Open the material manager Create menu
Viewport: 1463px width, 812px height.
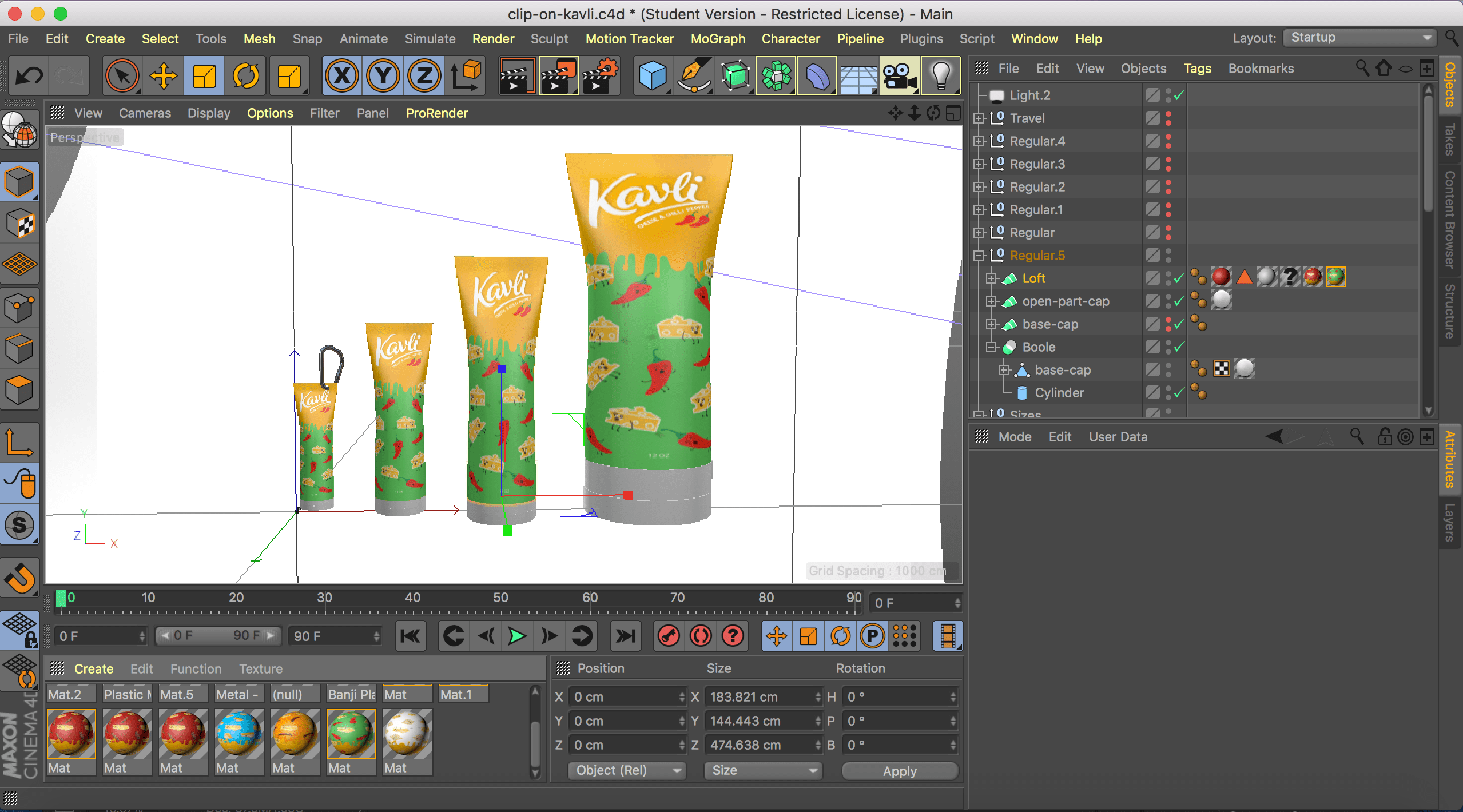[x=94, y=668]
